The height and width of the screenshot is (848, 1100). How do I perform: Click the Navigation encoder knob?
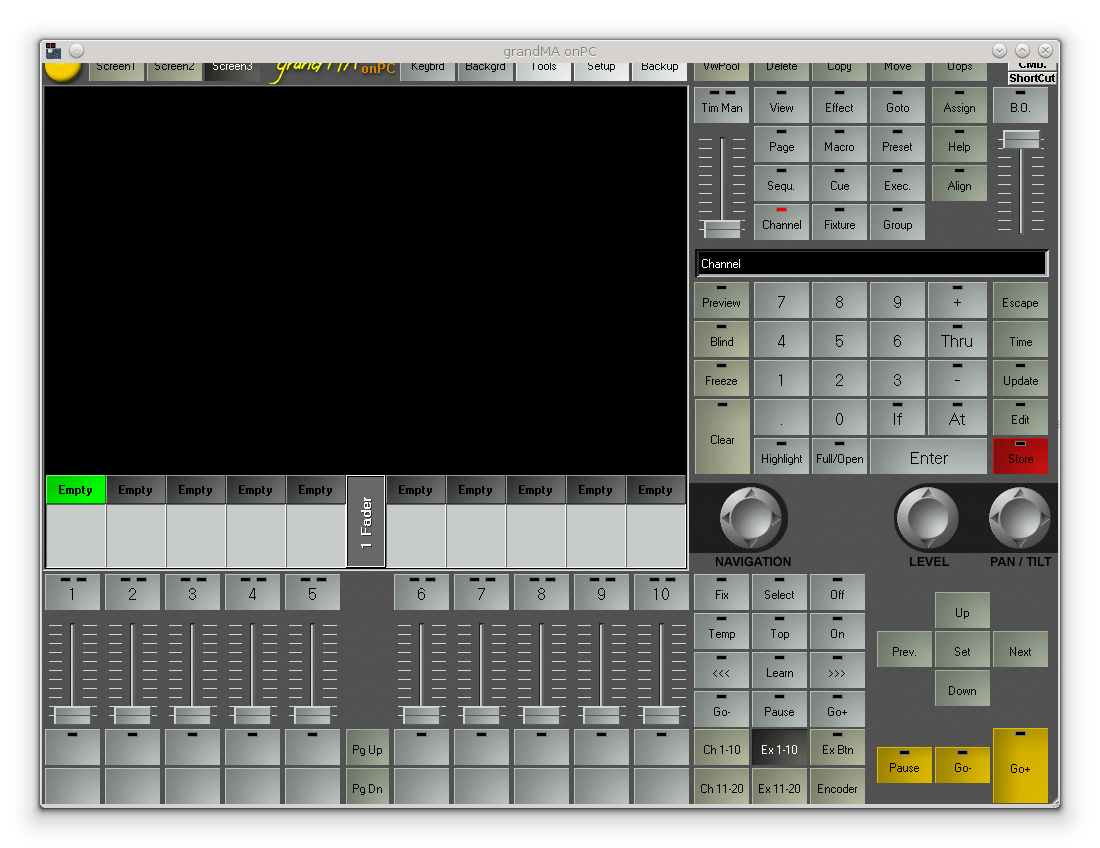click(751, 519)
